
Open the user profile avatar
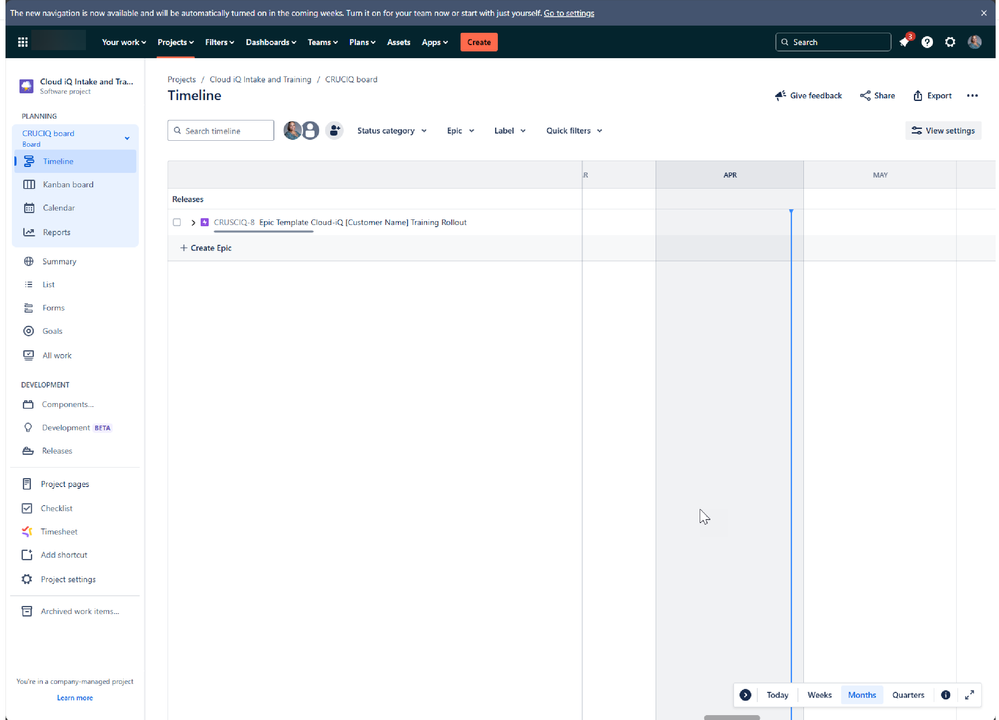pos(974,42)
